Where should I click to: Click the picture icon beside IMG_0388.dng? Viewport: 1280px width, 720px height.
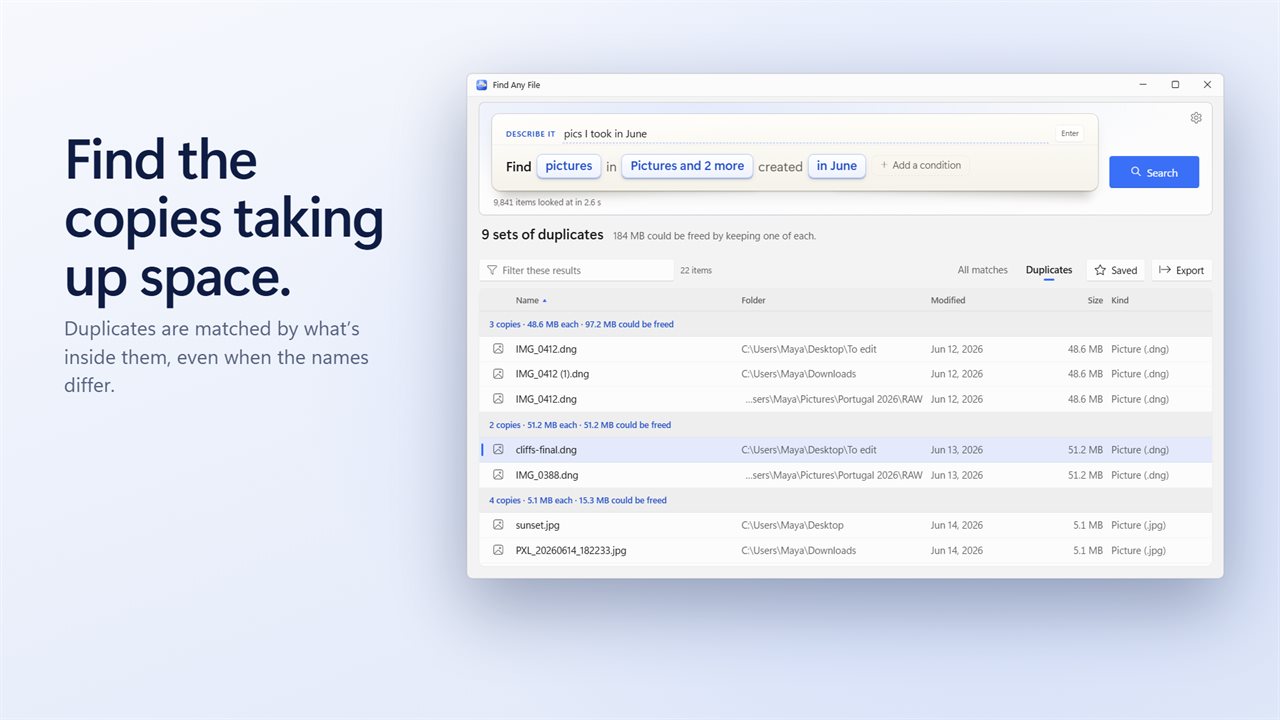(498, 475)
